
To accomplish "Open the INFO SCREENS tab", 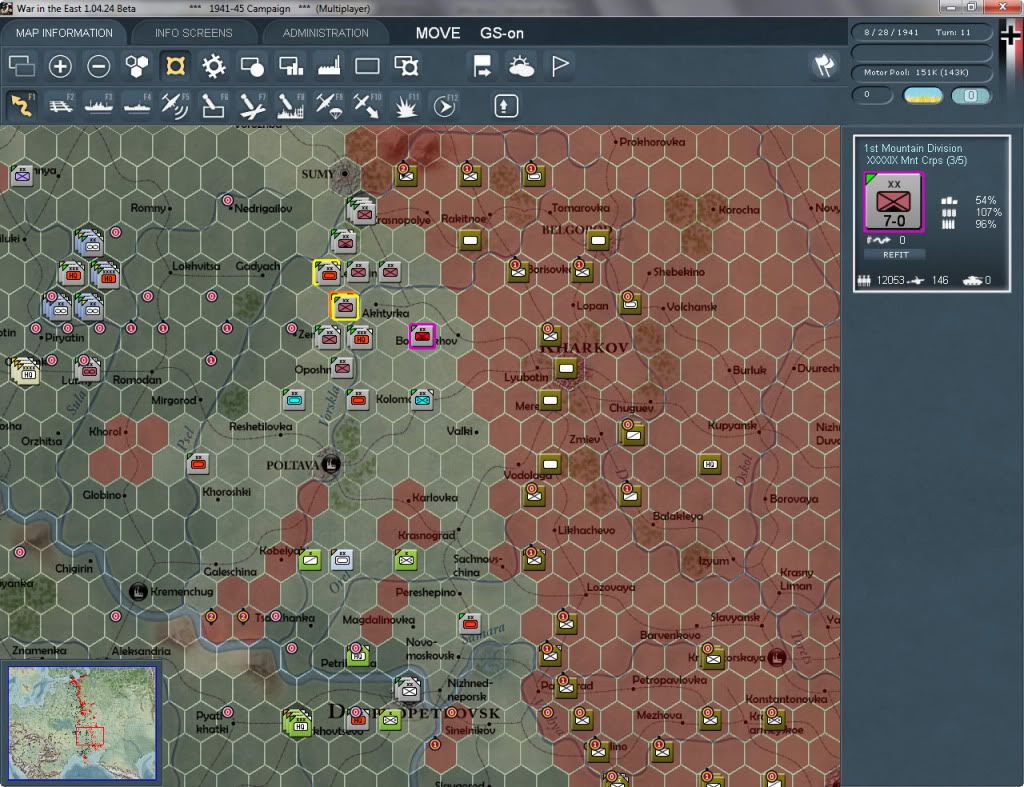I will 193,33.
